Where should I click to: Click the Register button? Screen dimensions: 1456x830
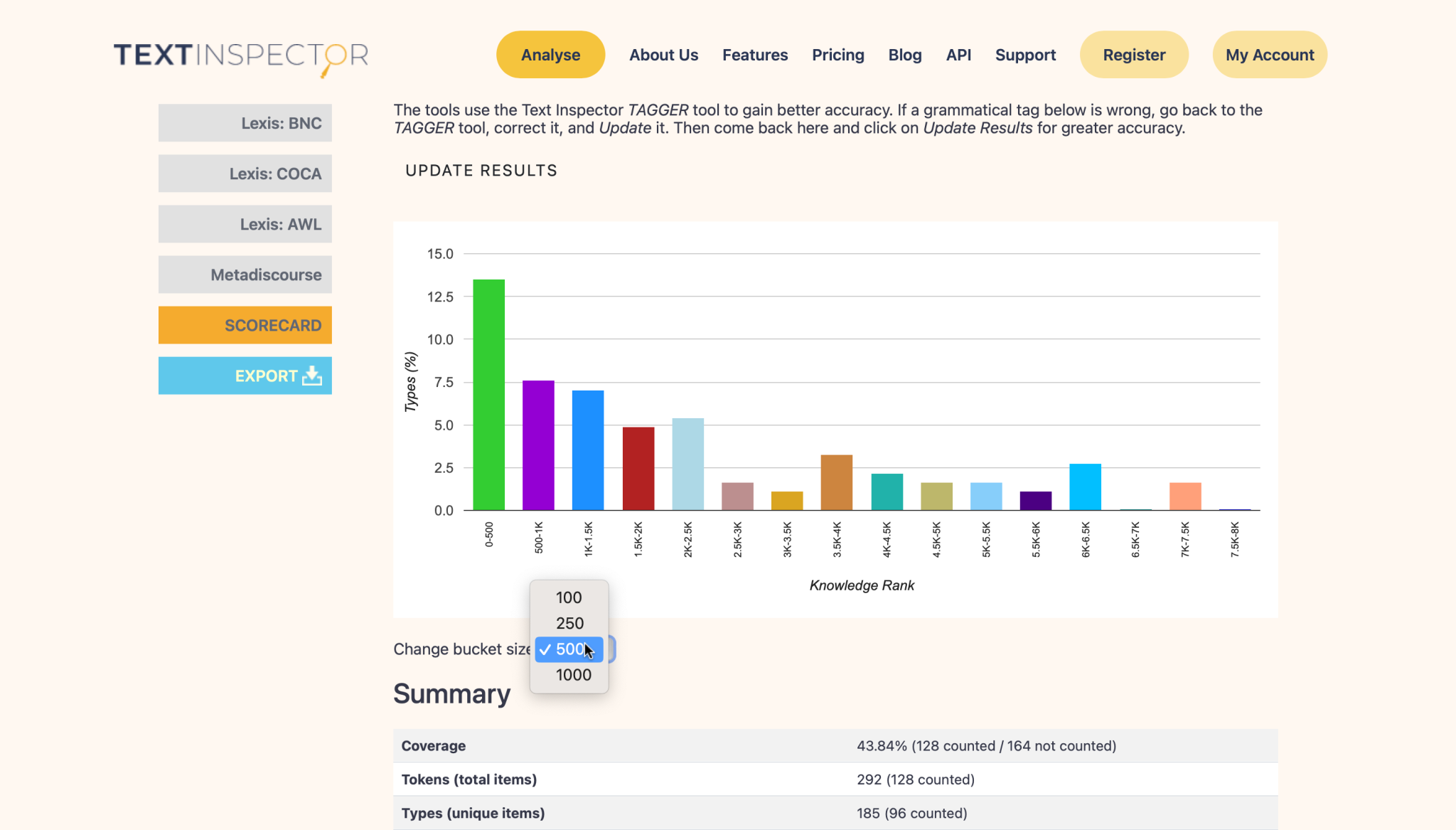[1133, 55]
